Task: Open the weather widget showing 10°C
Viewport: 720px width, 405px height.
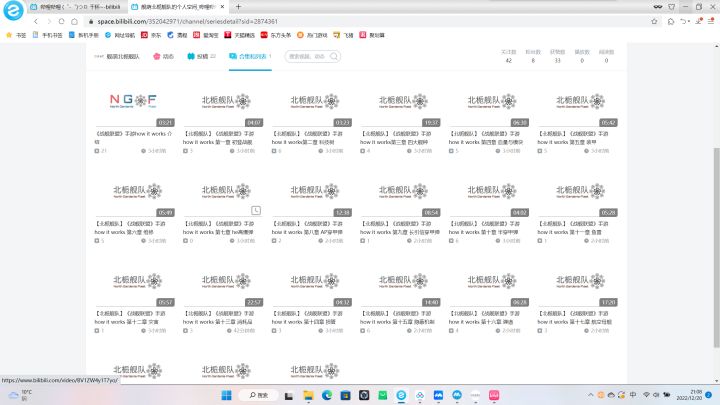Action: point(21,395)
